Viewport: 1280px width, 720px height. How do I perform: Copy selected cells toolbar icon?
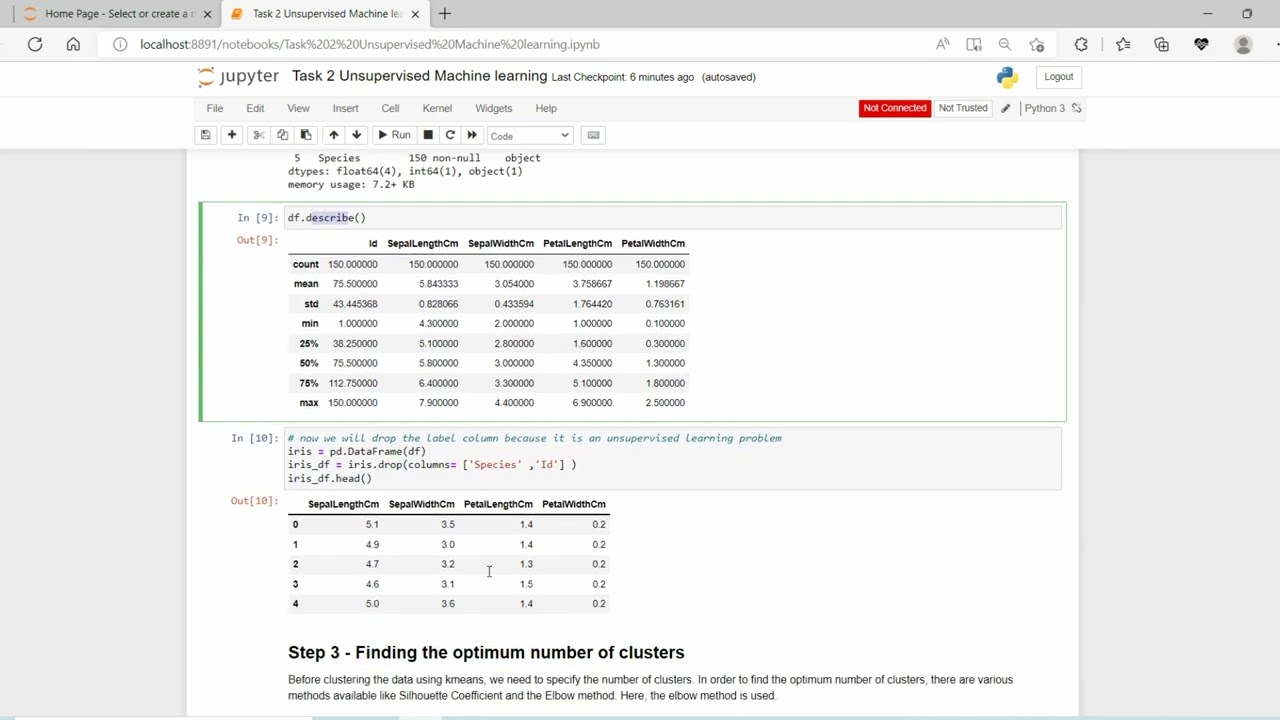pyautogui.click(x=282, y=135)
